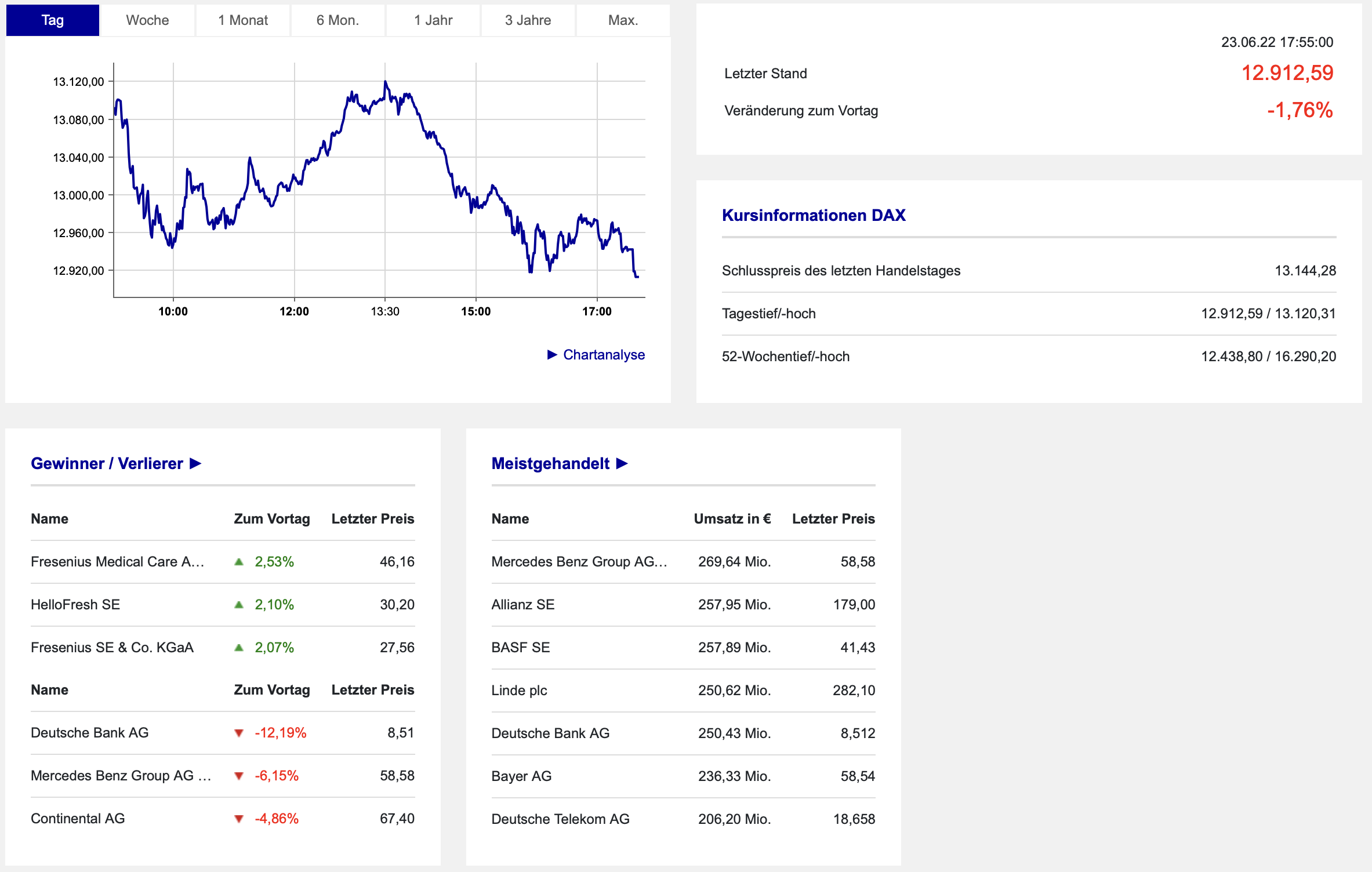Click the Kursinformationen DAX heading
The height and width of the screenshot is (872, 1372).
[x=814, y=216]
